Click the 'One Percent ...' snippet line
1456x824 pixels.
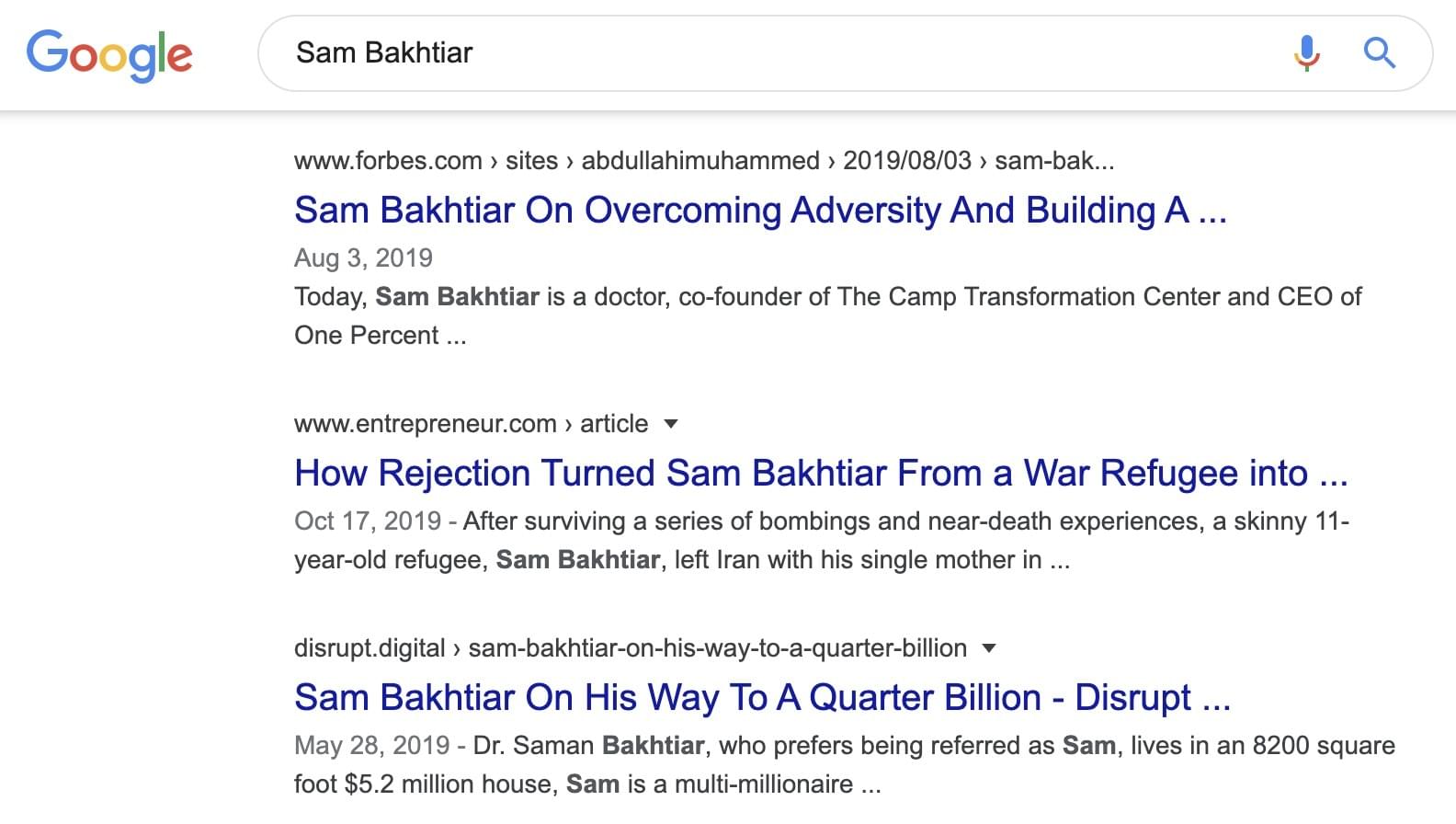point(380,336)
